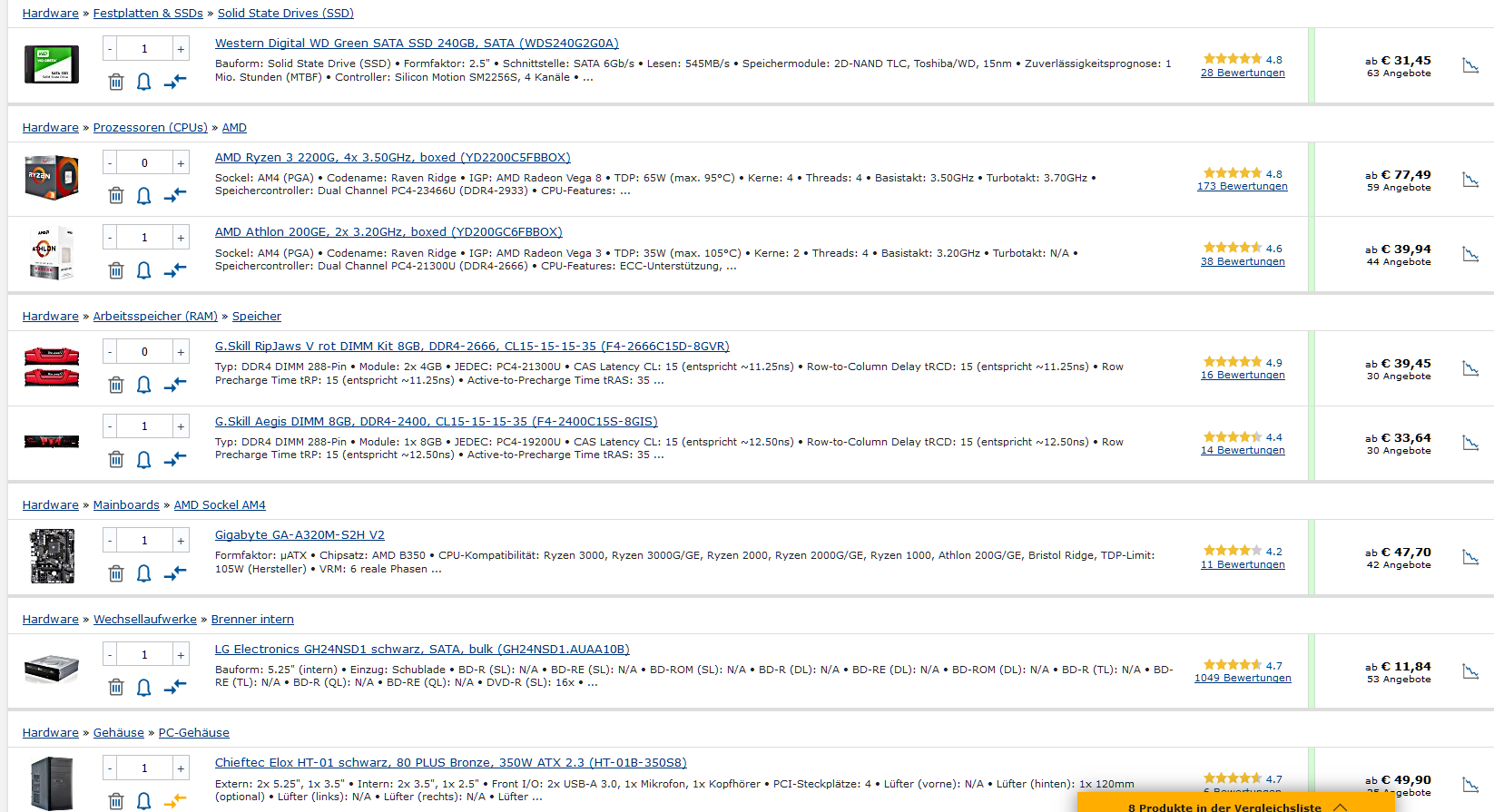Viewport: 1494px width, 812px height.
Task: Open price history chart for WD Green SSD
Action: click(1470, 65)
